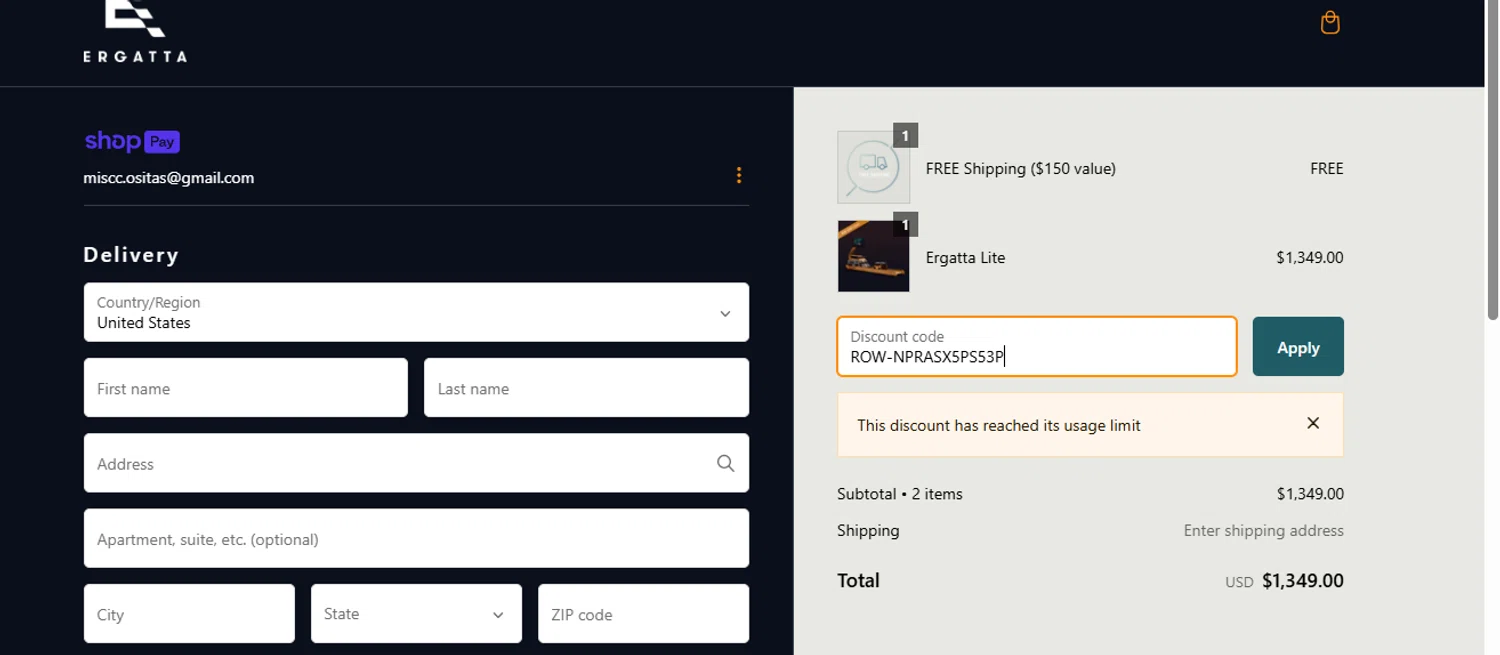Select the Ergatta Lite product thumbnail
1500x655 pixels.
tap(873, 256)
